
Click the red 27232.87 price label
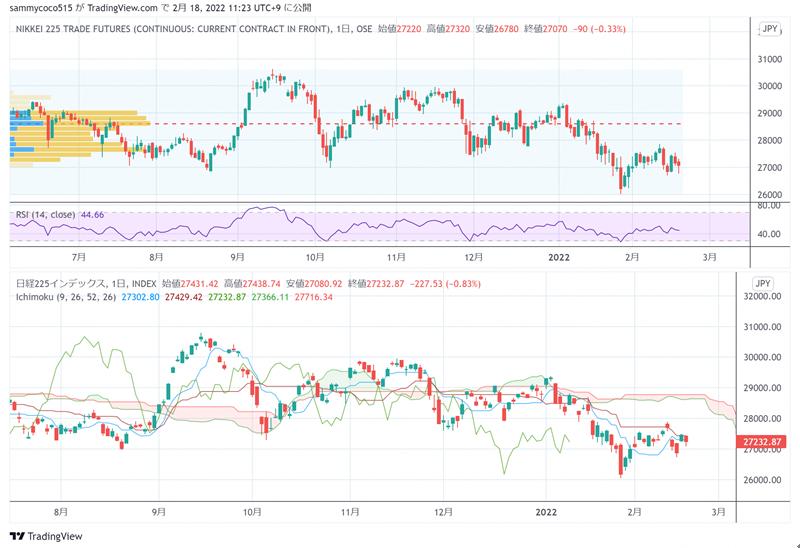761,442
